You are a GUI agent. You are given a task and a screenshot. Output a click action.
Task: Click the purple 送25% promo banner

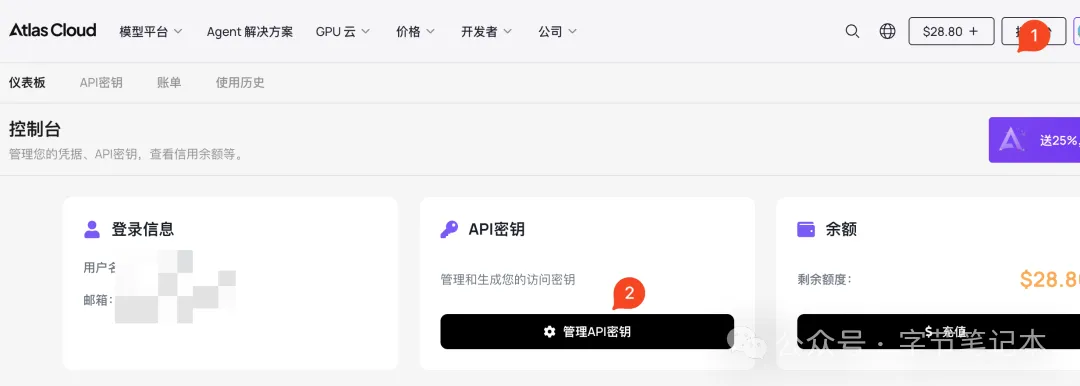coord(1035,140)
